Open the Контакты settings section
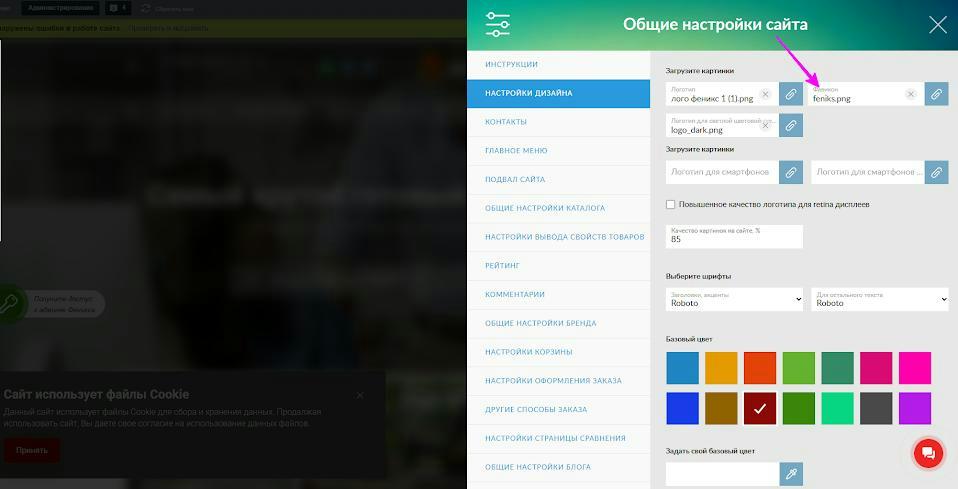The image size is (958, 489). 506,122
